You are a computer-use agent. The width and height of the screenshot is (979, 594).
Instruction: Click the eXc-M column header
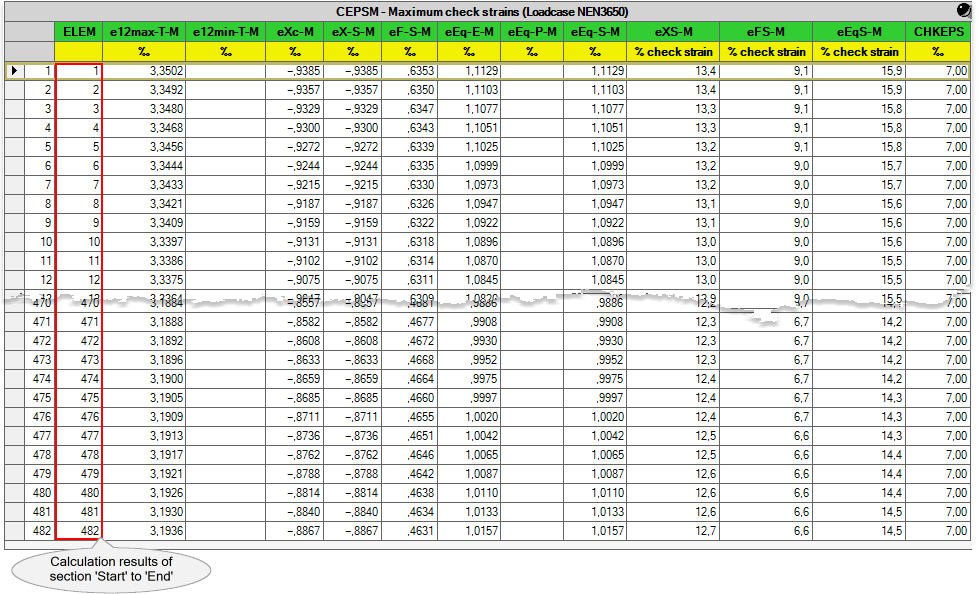click(295, 32)
